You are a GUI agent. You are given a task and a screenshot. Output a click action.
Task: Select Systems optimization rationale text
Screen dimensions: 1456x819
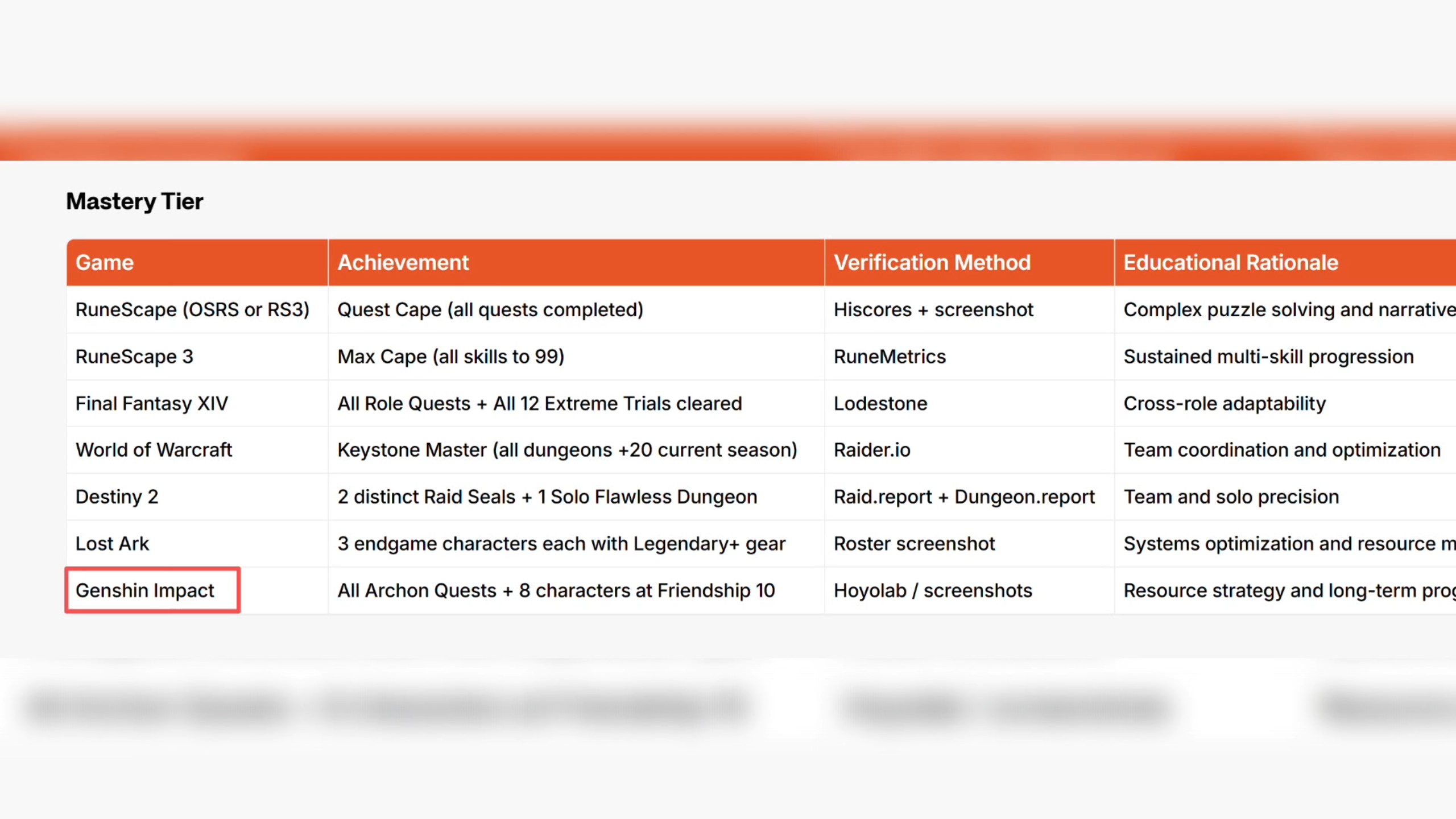[x=1290, y=544]
